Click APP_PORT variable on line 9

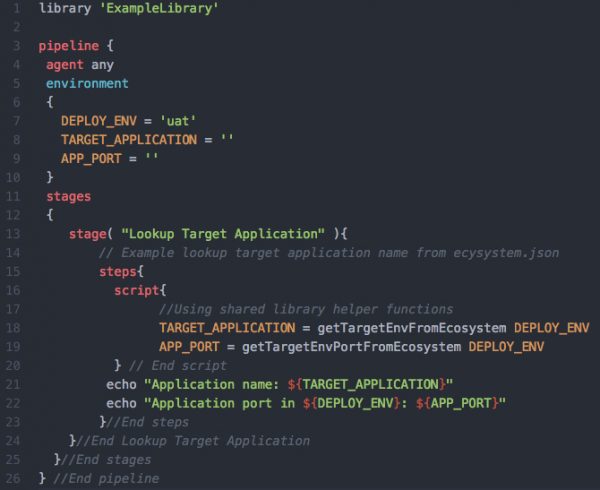(x=91, y=158)
